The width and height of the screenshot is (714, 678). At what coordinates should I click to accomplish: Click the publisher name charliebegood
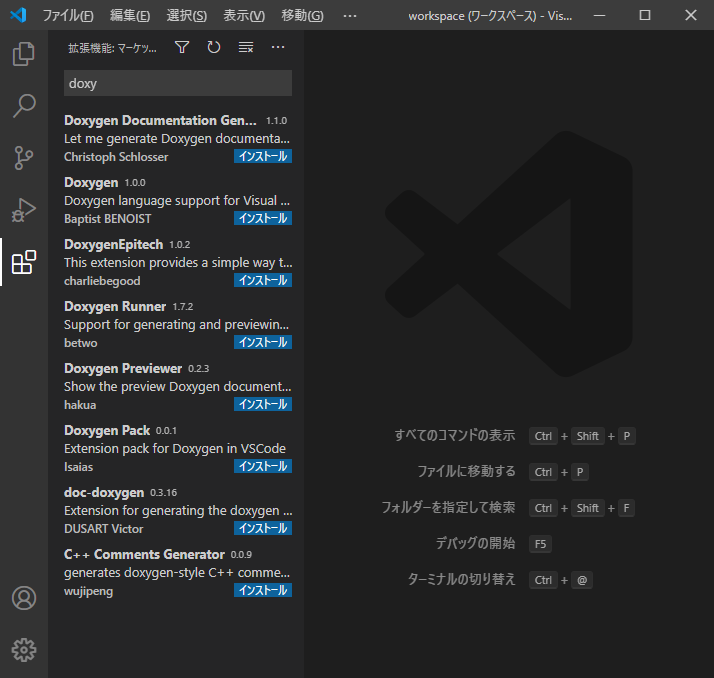pyautogui.click(x=102, y=281)
